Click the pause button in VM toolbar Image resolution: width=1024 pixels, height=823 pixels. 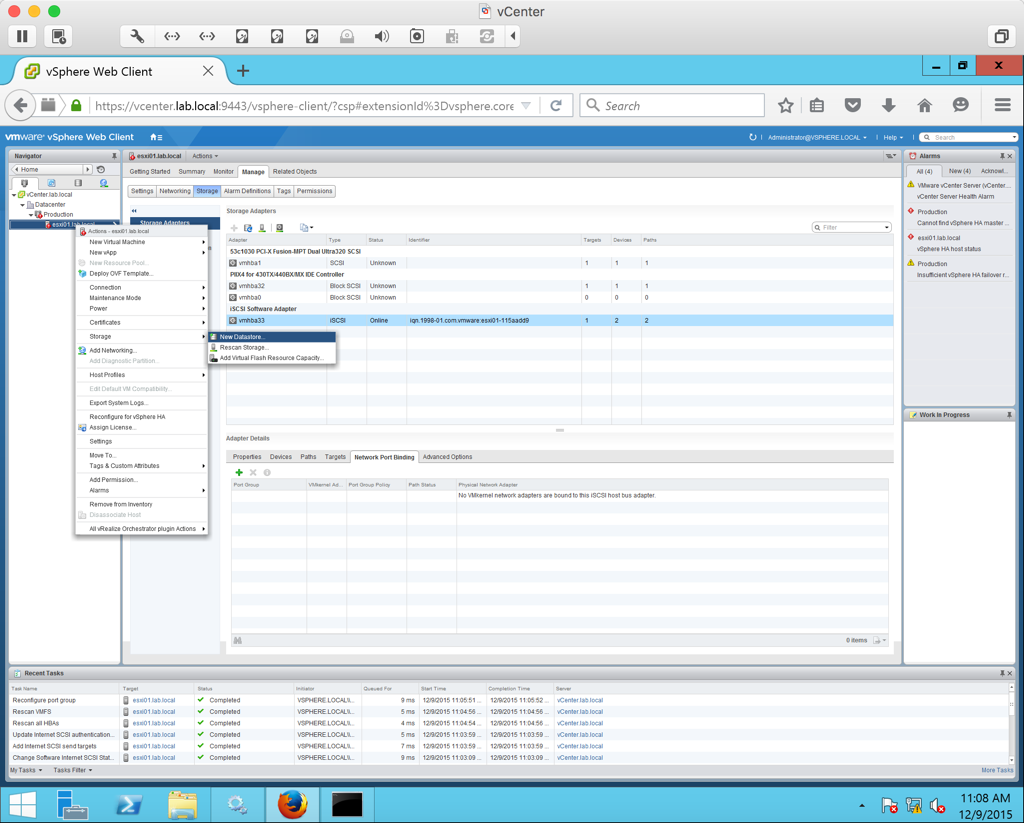pos(22,36)
